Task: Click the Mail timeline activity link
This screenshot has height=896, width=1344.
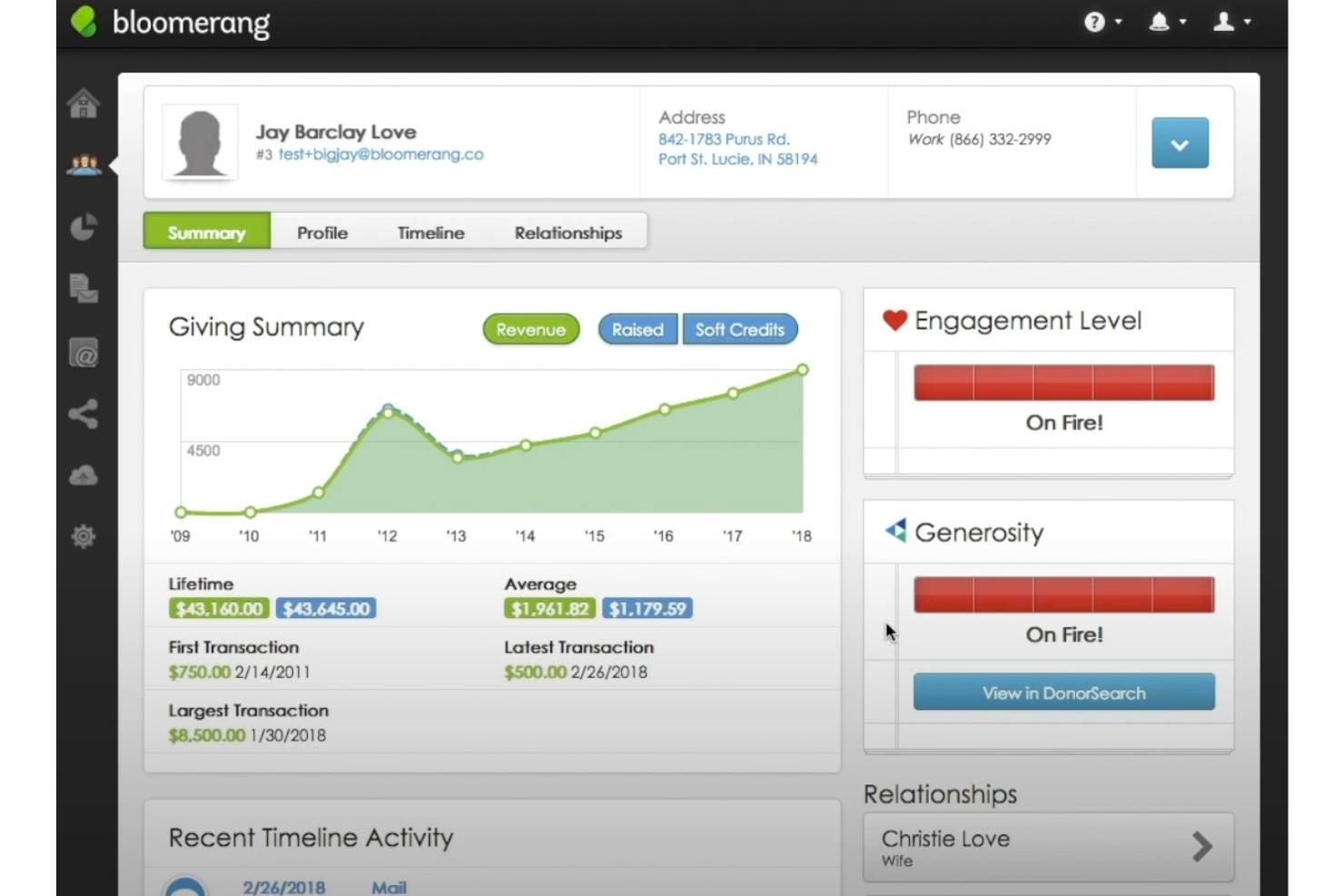Action: [389, 887]
